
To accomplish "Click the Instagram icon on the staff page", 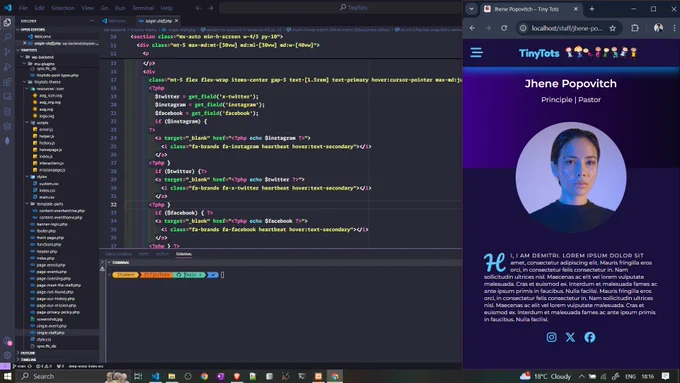I will [551, 337].
